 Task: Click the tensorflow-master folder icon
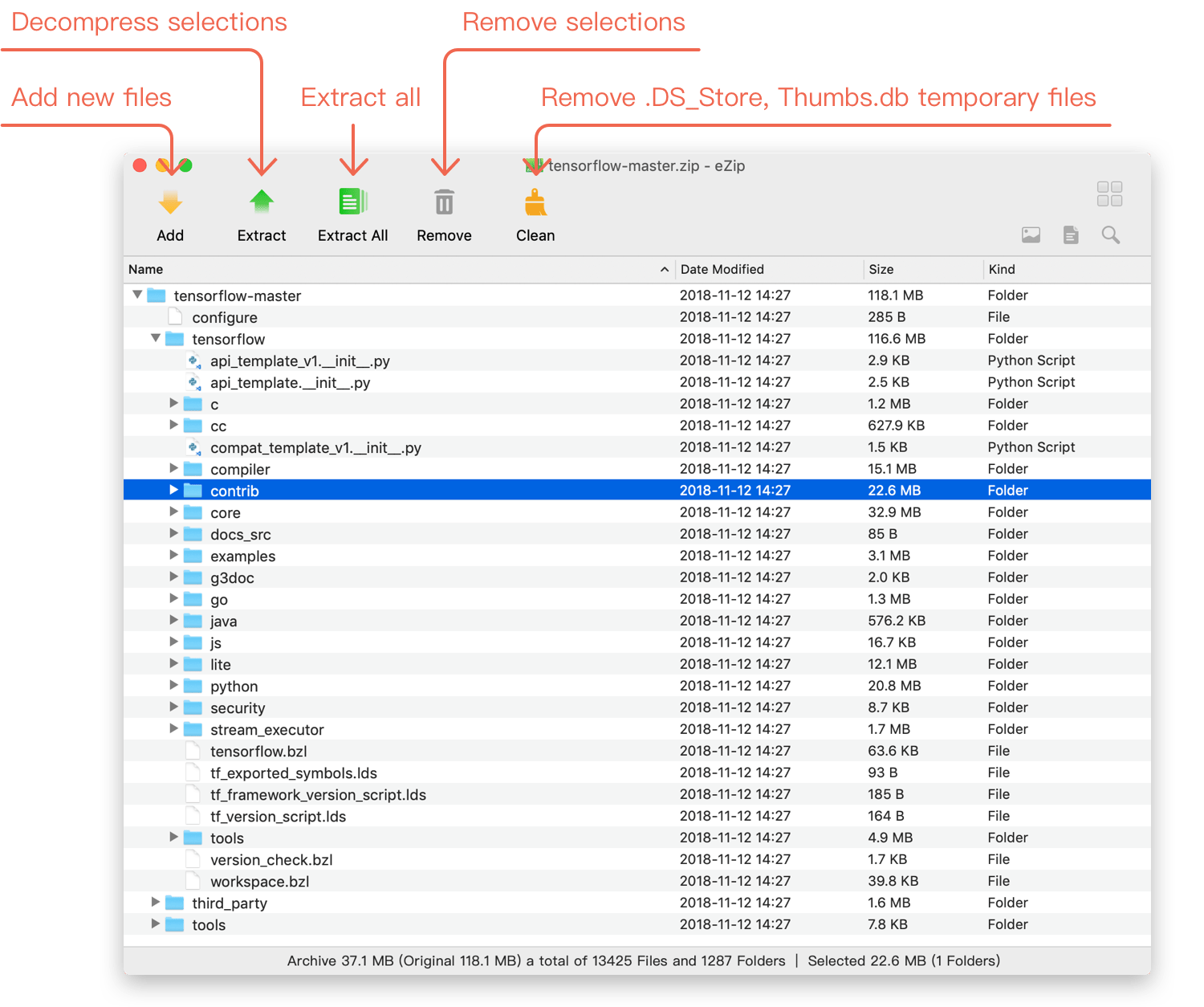click(x=157, y=296)
